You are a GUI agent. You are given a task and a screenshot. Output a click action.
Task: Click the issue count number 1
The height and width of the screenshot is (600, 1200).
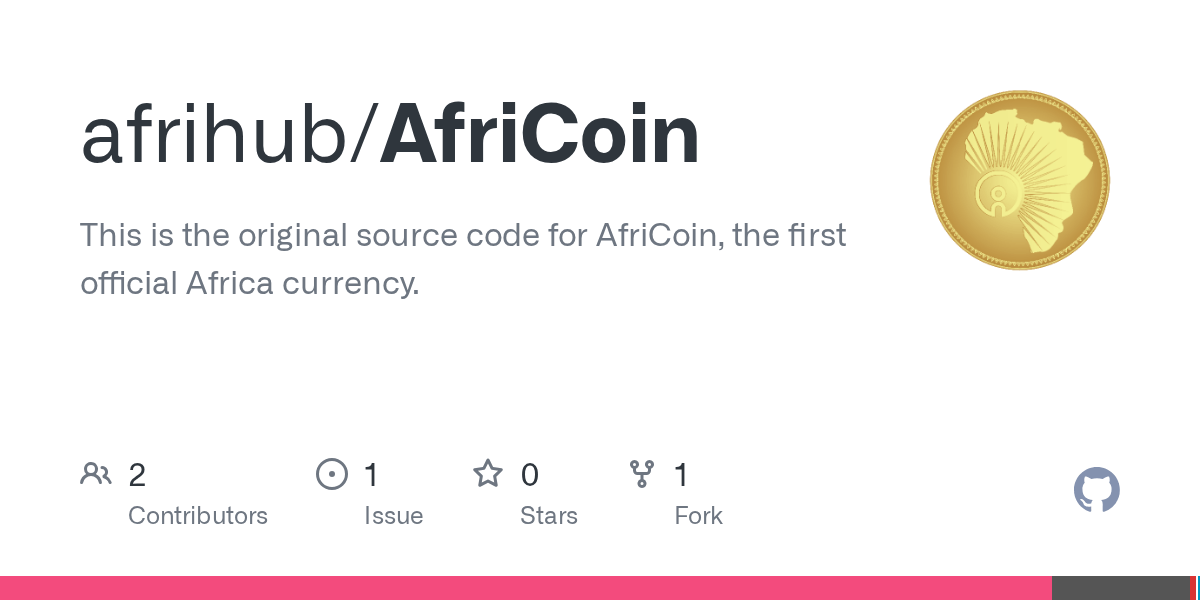point(371,475)
